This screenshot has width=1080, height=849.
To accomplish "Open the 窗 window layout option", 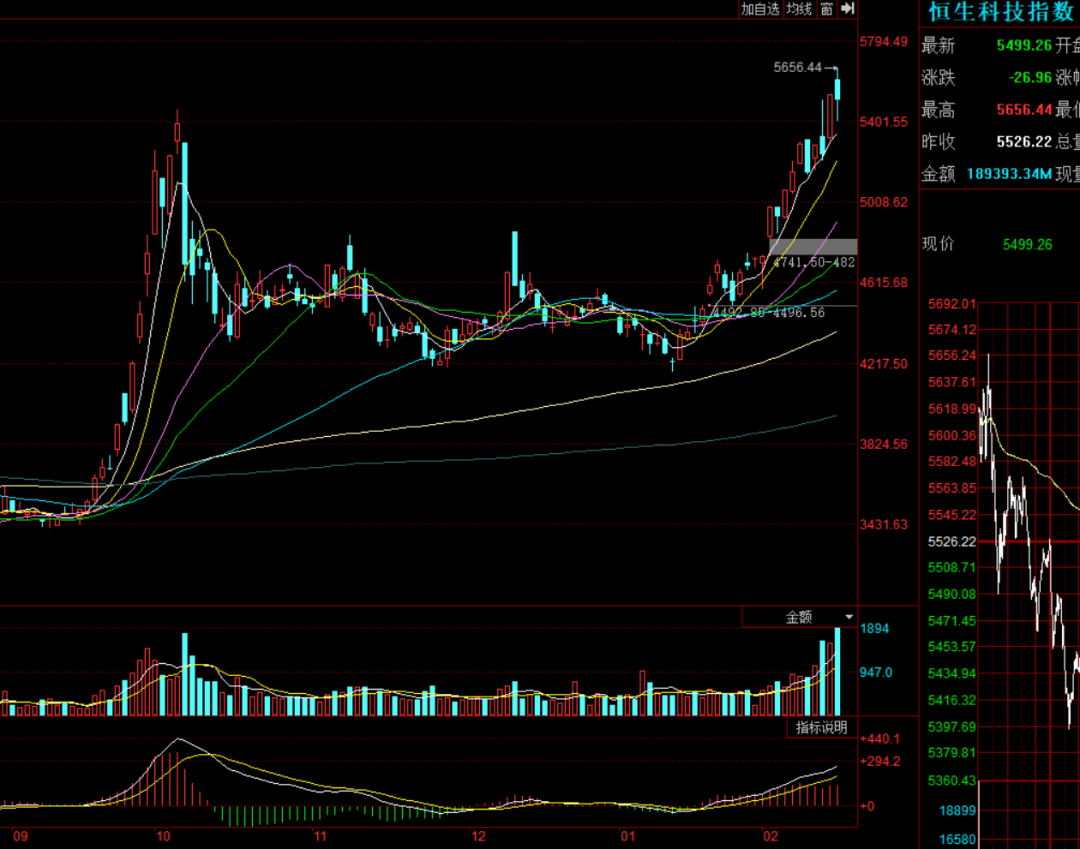I will 826,9.
